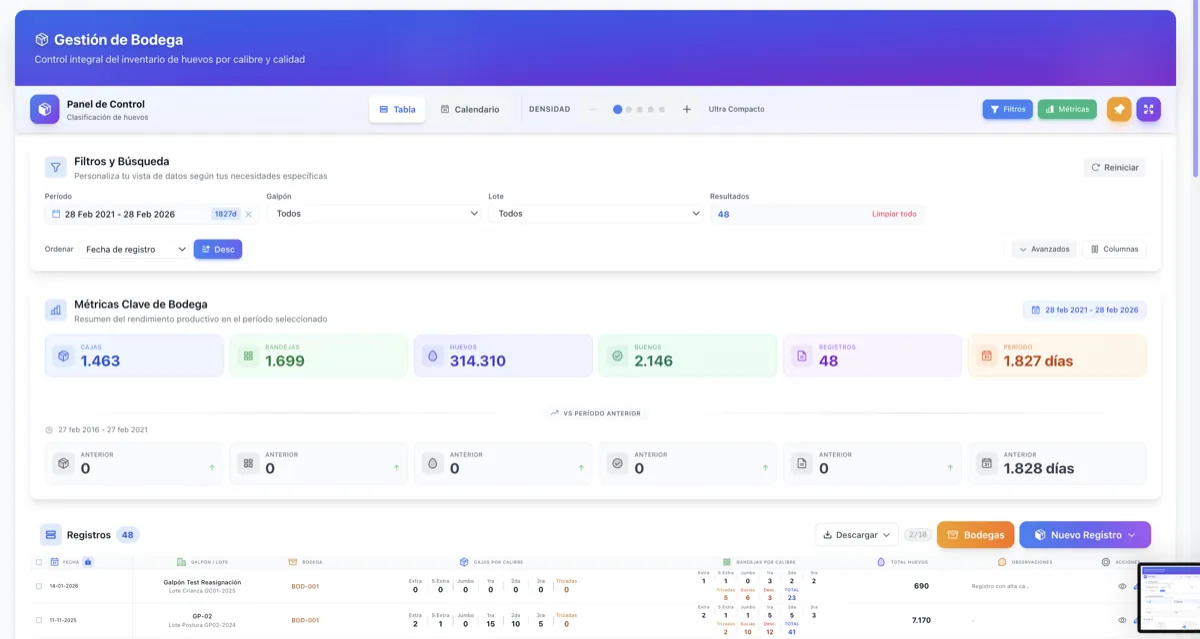Click the chart icon beside Métricas Clave de Bodega
The height and width of the screenshot is (639, 1200).
pos(56,310)
